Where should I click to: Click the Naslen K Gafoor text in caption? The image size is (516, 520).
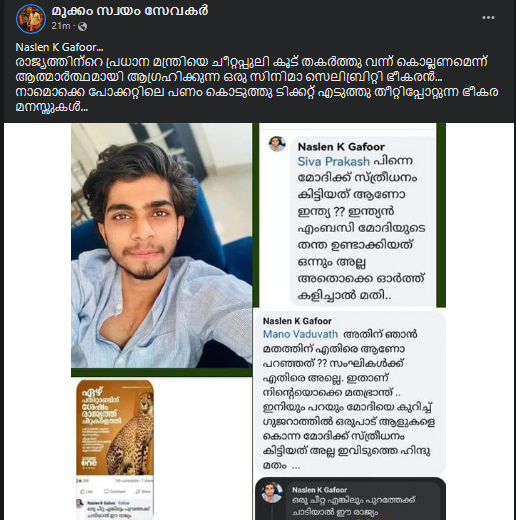coord(59,48)
